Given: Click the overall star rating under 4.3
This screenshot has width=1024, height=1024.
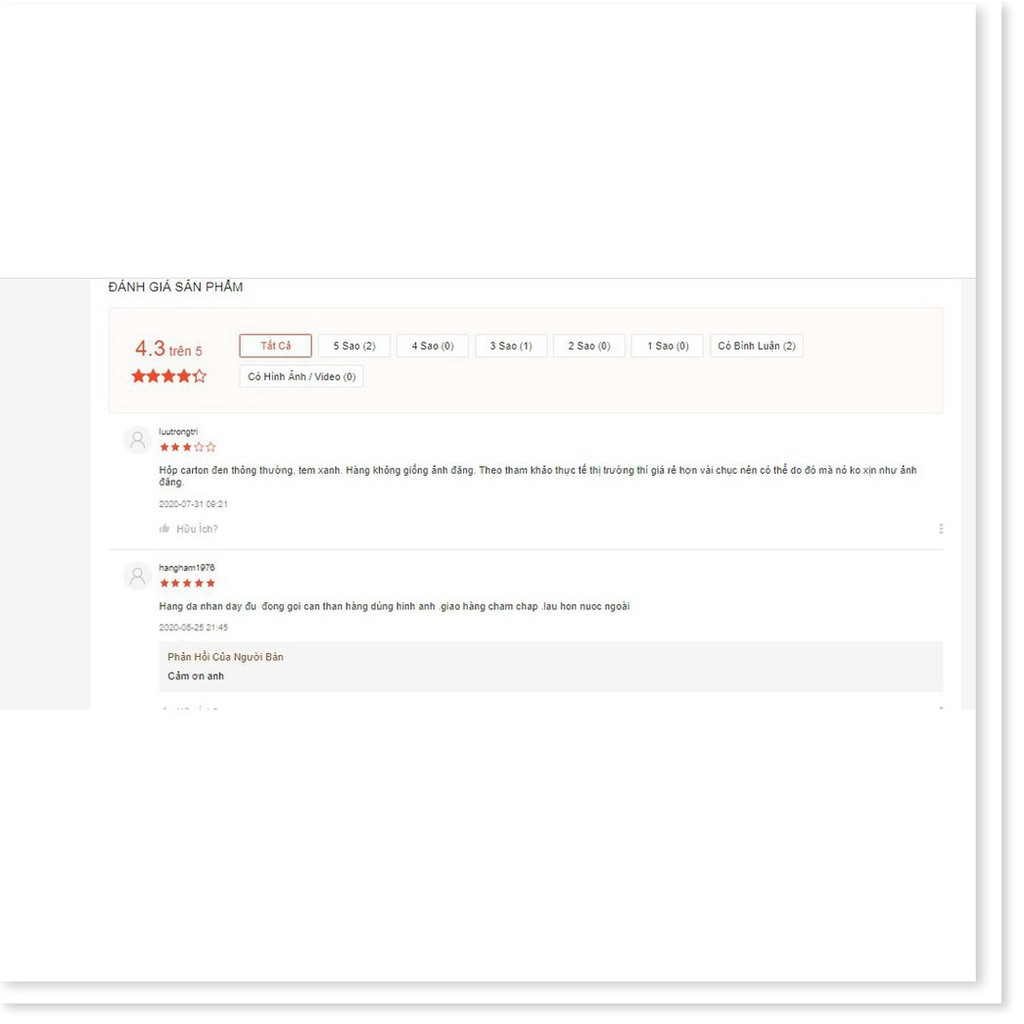Looking at the screenshot, I should point(169,376).
